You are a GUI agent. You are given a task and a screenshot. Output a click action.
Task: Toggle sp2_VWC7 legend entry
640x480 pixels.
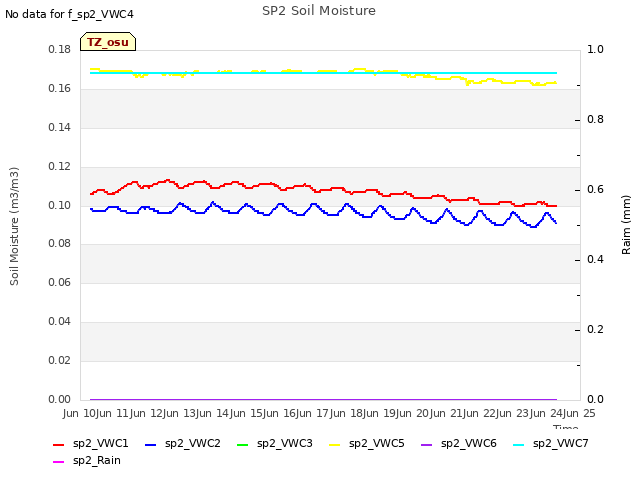coord(551,443)
